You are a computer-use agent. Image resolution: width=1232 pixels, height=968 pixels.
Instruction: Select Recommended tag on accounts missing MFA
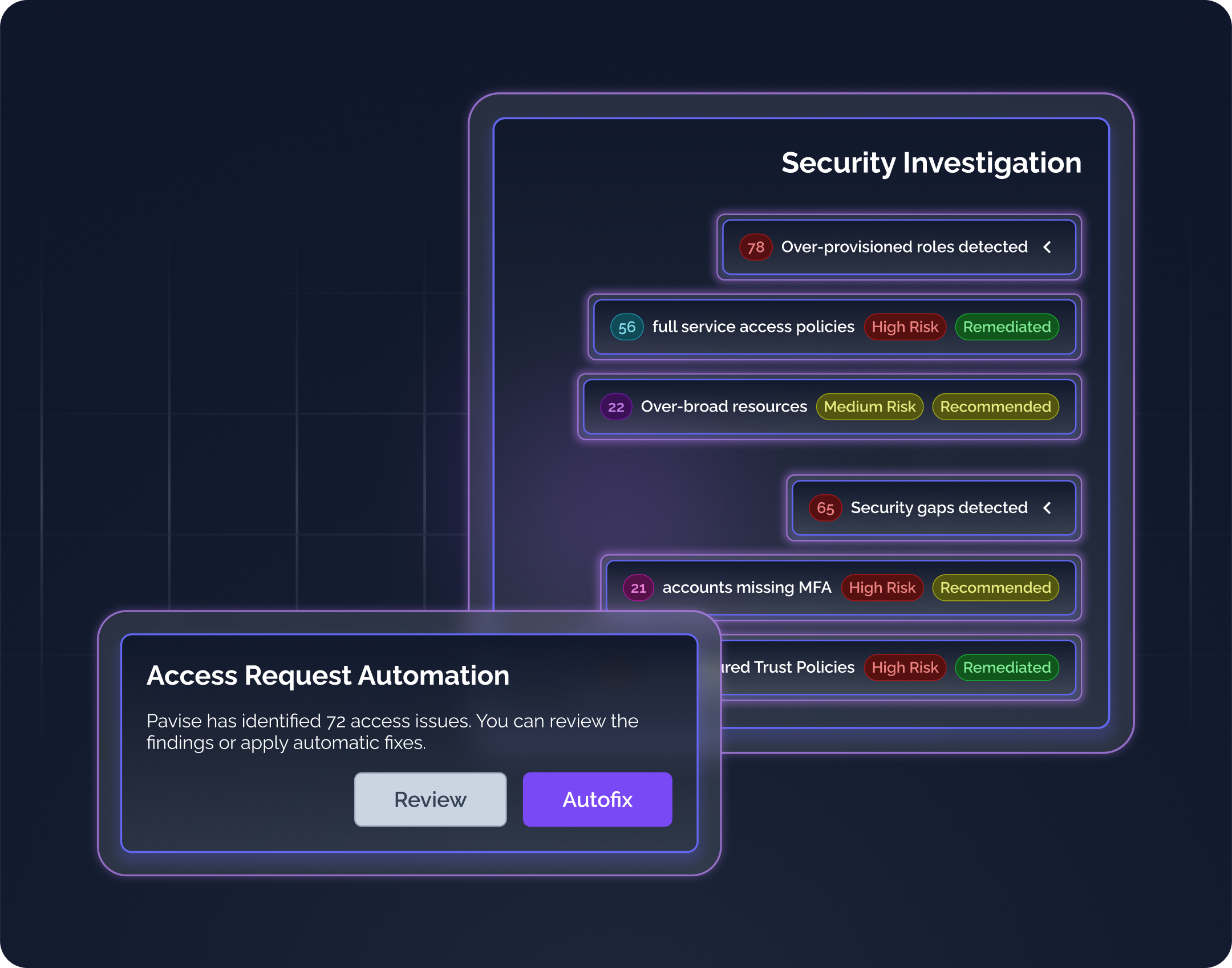point(995,587)
